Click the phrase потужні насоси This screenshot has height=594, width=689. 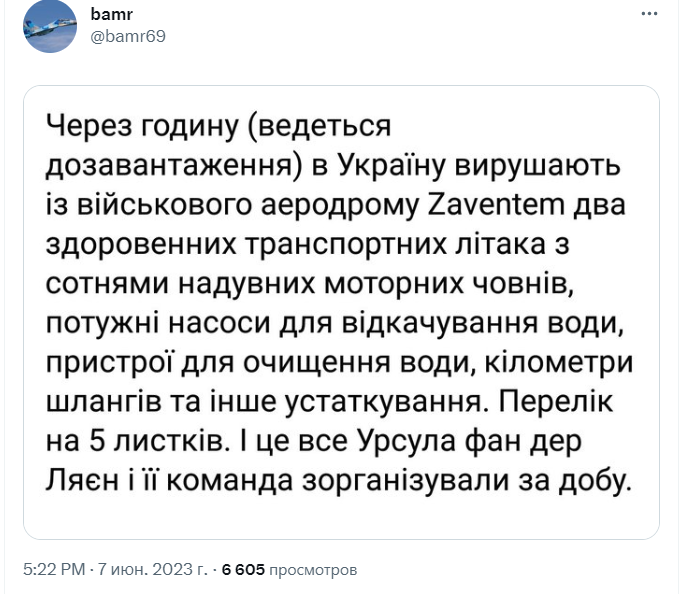158,323
